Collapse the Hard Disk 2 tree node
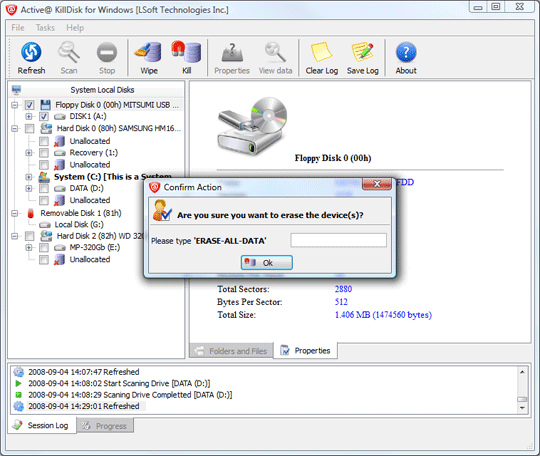The width and height of the screenshot is (540, 456). 14,236
